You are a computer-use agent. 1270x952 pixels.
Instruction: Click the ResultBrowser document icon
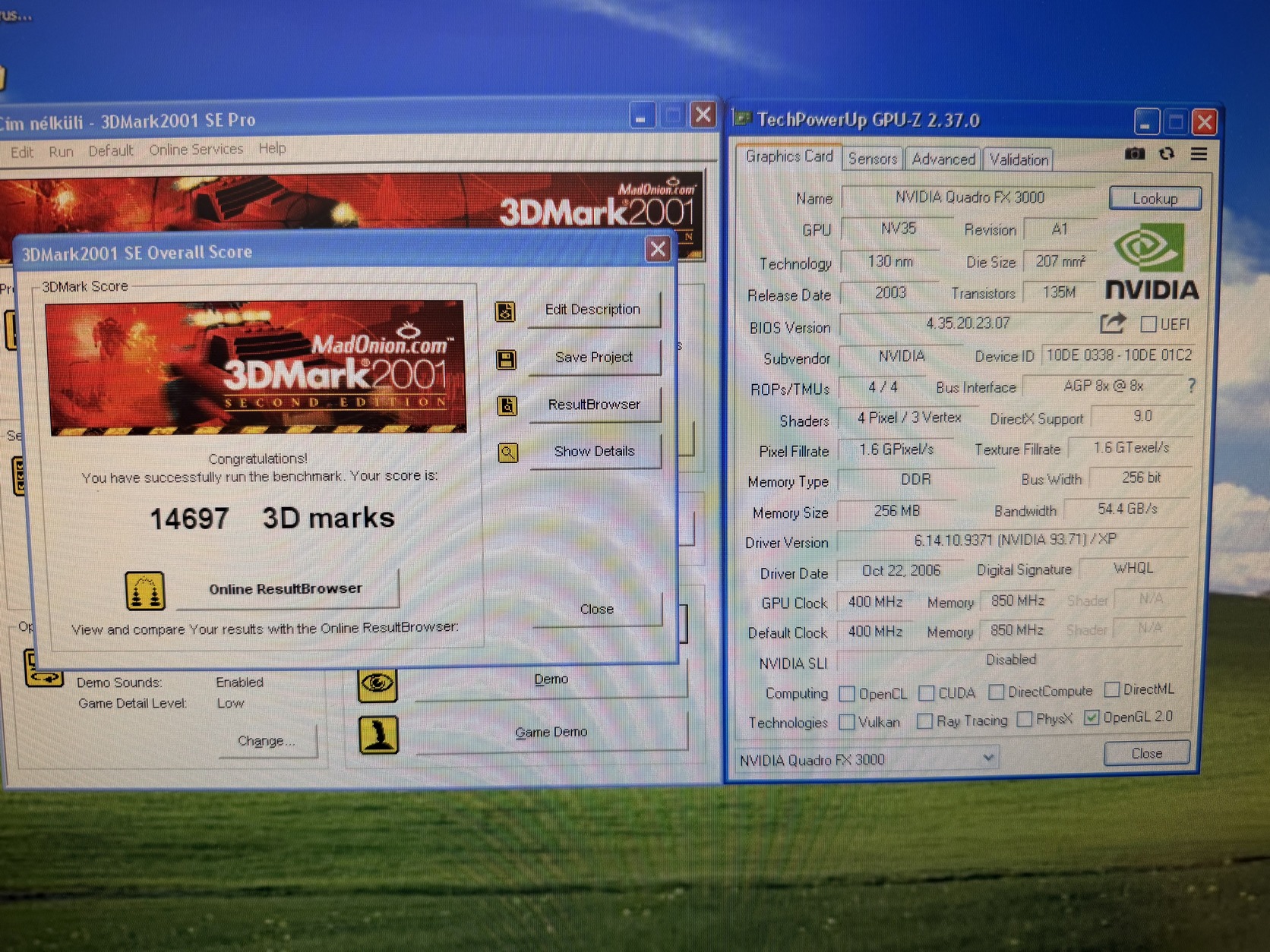point(507,406)
